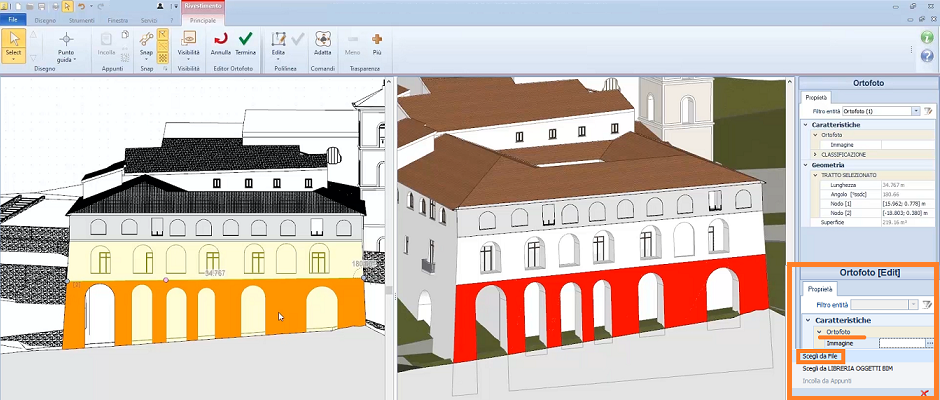This screenshot has width=940, height=400.
Task: Click the Immagine browse ellipsis button
Action: (x=930, y=343)
